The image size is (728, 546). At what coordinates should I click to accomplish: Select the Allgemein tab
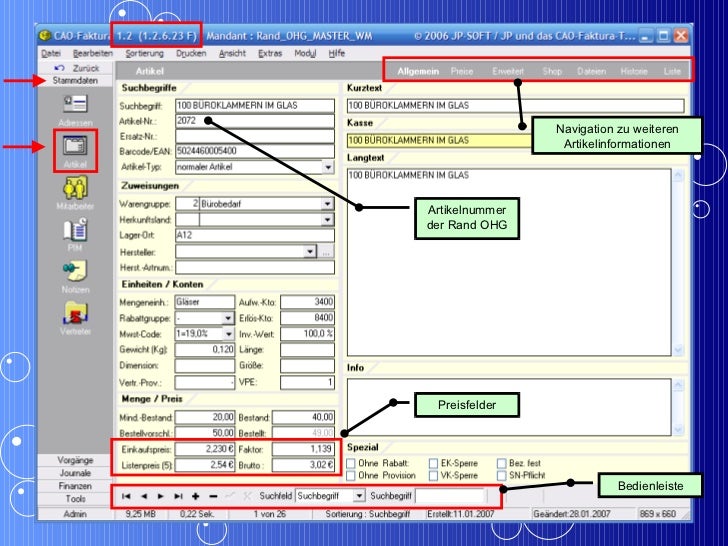pyautogui.click(x=418, y=71)
